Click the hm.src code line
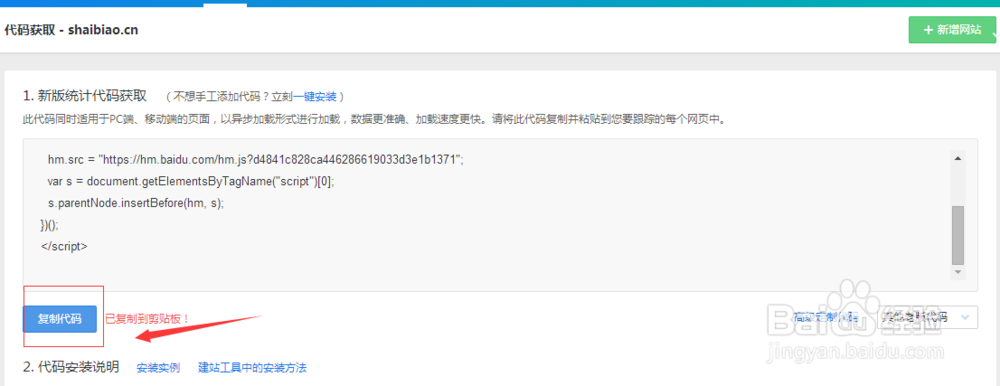This screenshot has width=1000, height=386. point(256,160)
